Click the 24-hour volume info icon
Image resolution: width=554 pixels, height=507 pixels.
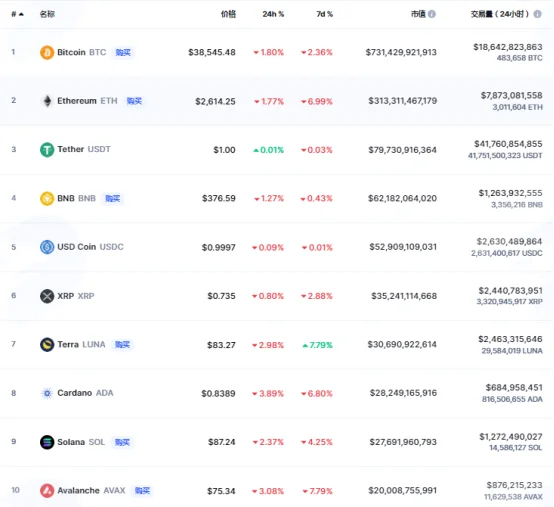[537, 14]
